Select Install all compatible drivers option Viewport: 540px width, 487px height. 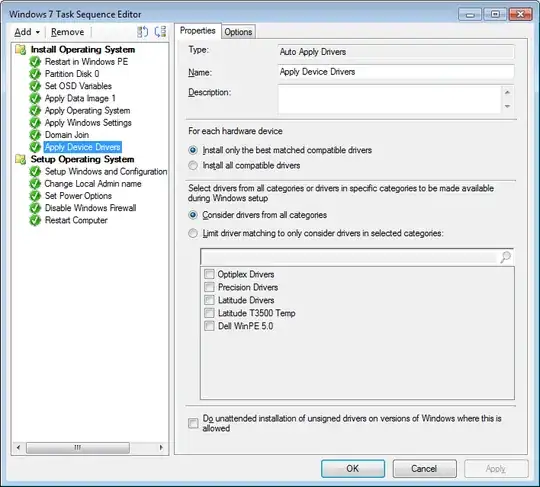point(193,166)
